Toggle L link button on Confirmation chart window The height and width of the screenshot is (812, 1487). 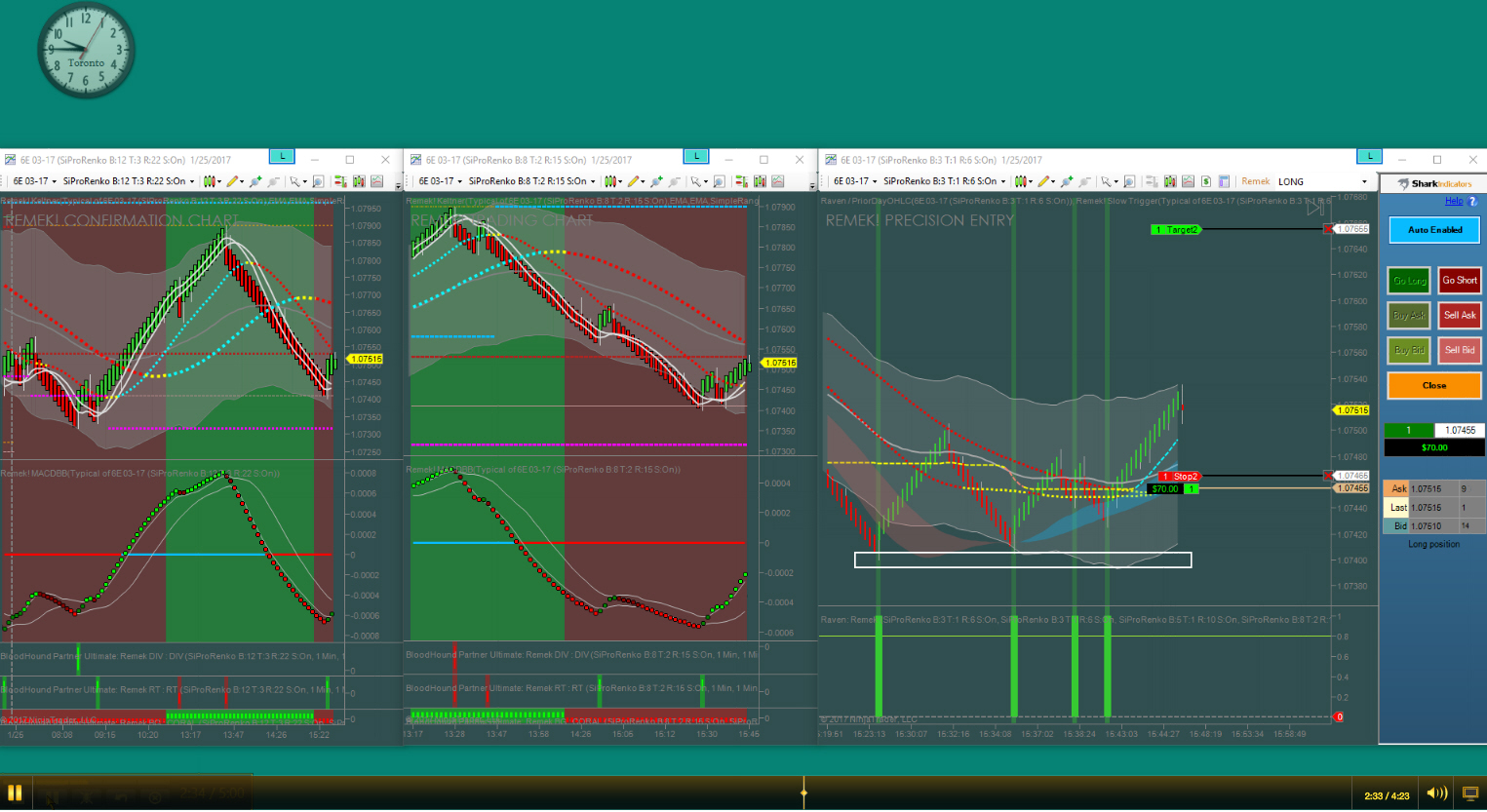[x=281, y=156]
